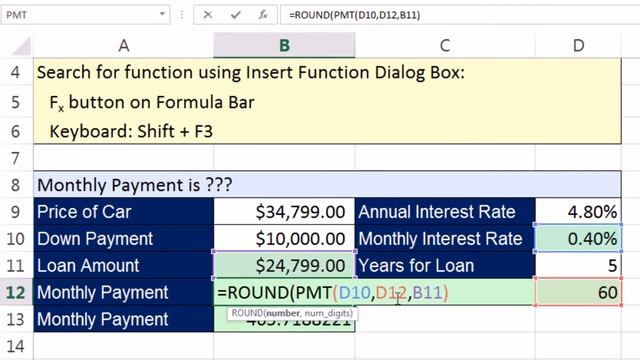Click the cell containing 5 in column D
Viewport: 640px width, 360px height.
pyautogui.click(x=578, y=266)
